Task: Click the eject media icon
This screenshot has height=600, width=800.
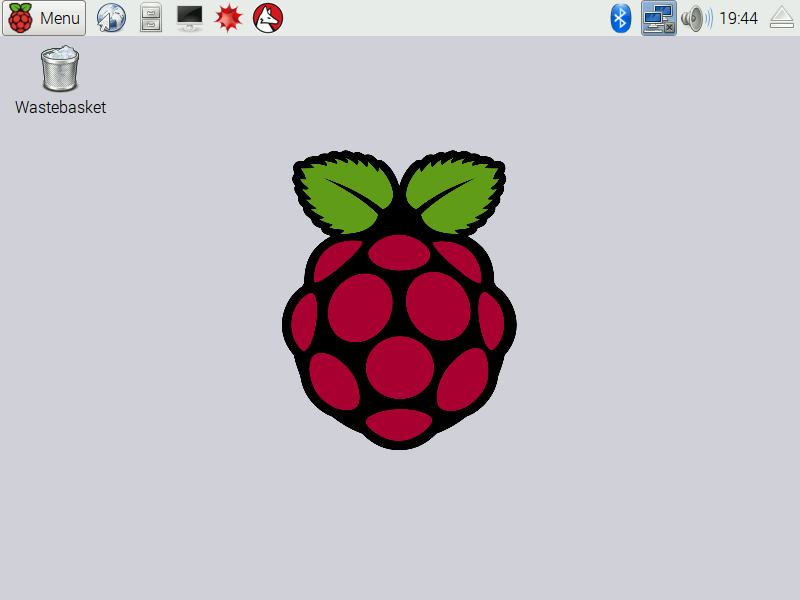Action: click(782, 18)
